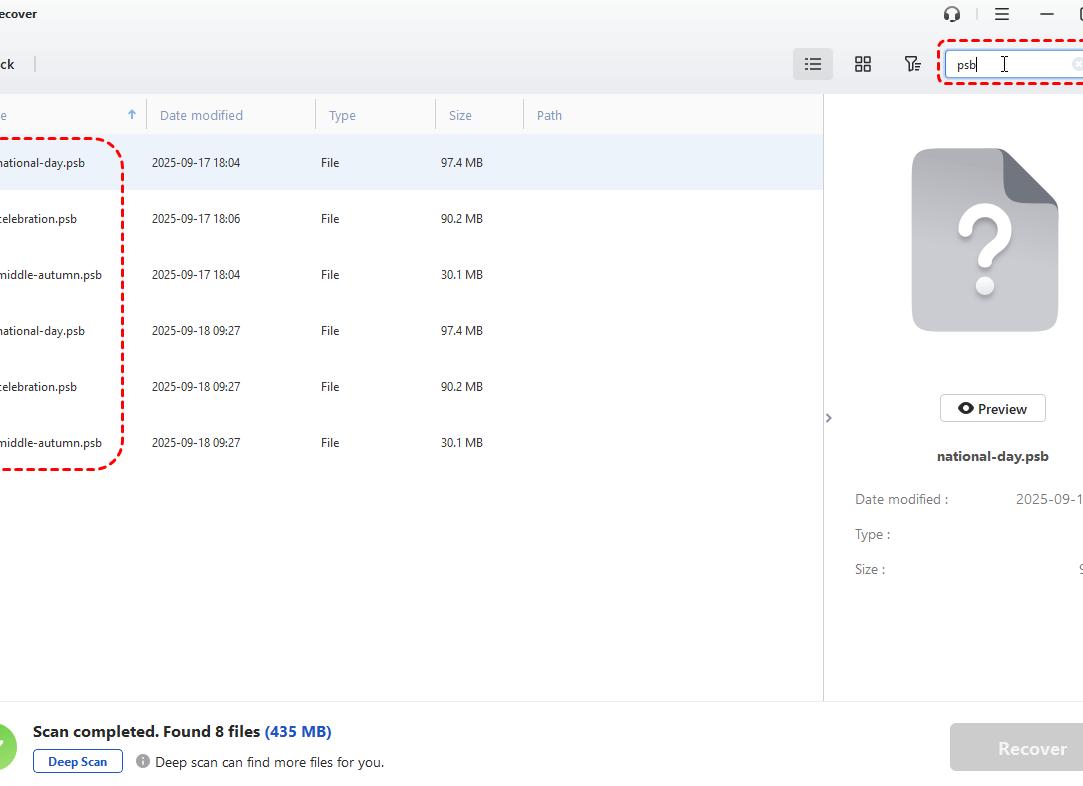Open the filter options icon
The width and height of the screenshot is (1083, 786).
pos(912,64)
